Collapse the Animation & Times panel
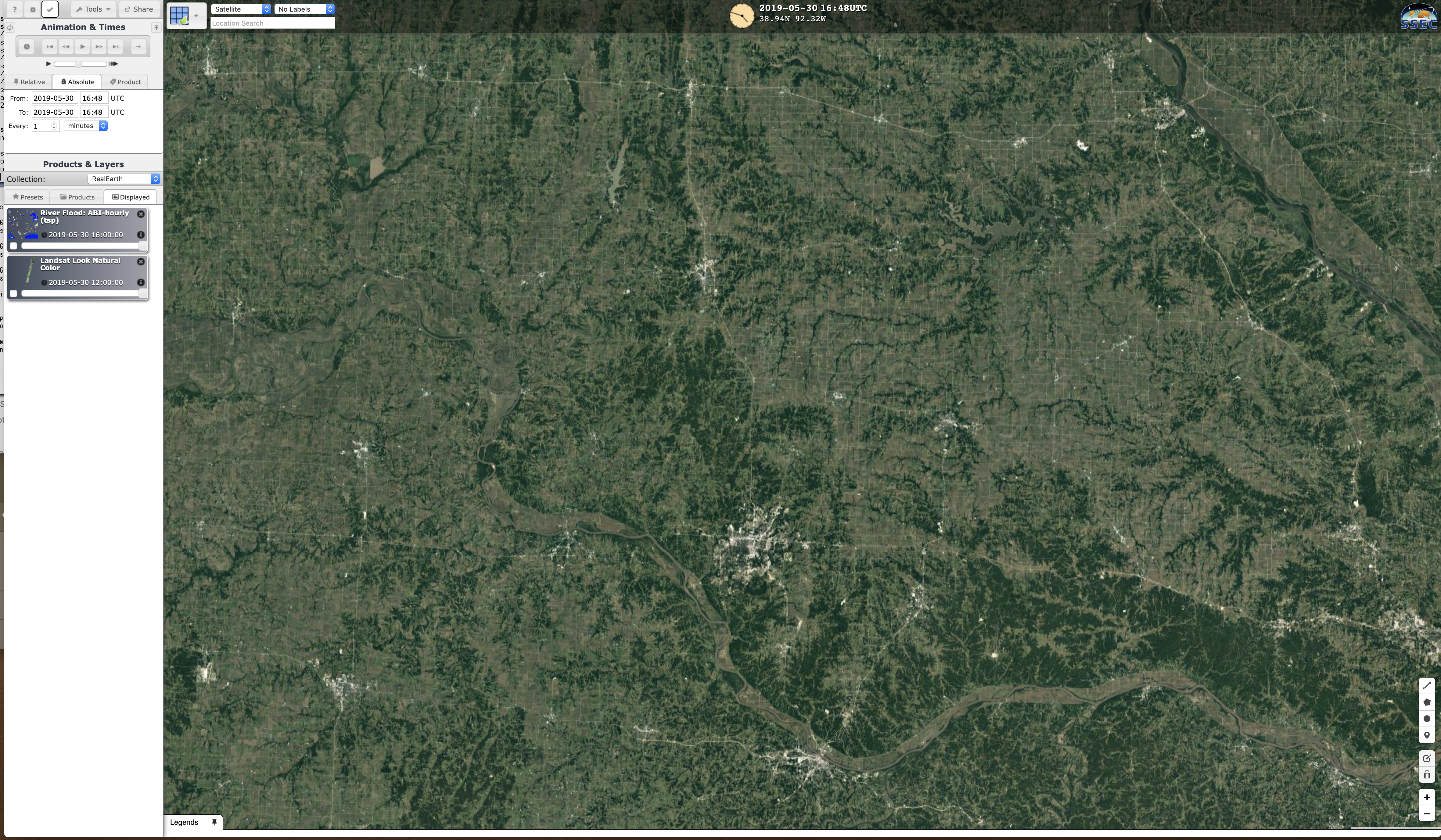Viewport: 1441px width, 840px height. [156, 27]
